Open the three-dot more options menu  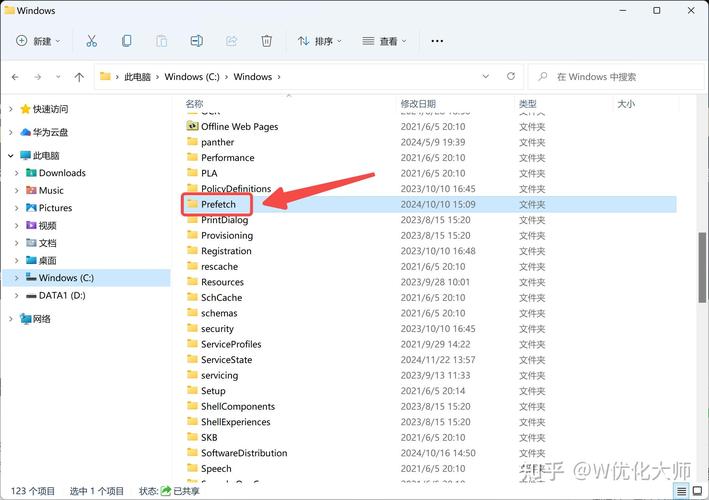click(437, 41)
